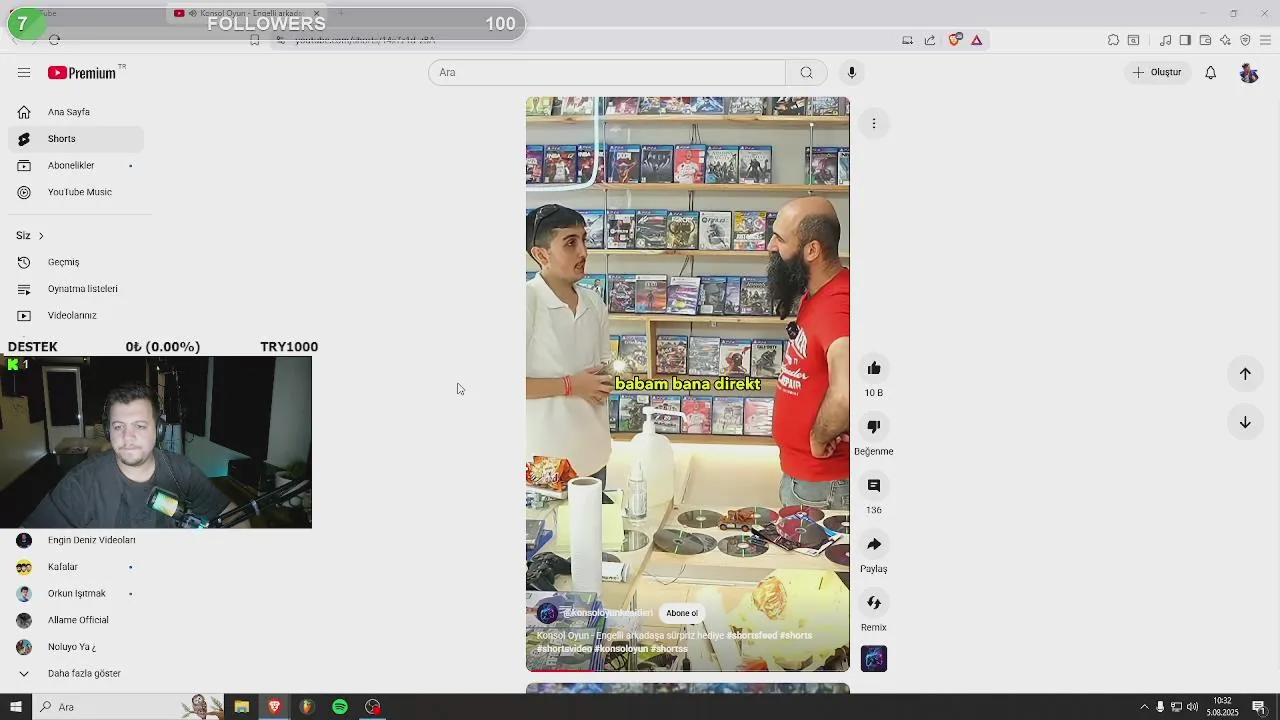Open the @konsoloyun channel name on Short
This screenshot has height=720, width=1280.
(x=607, y=613)
